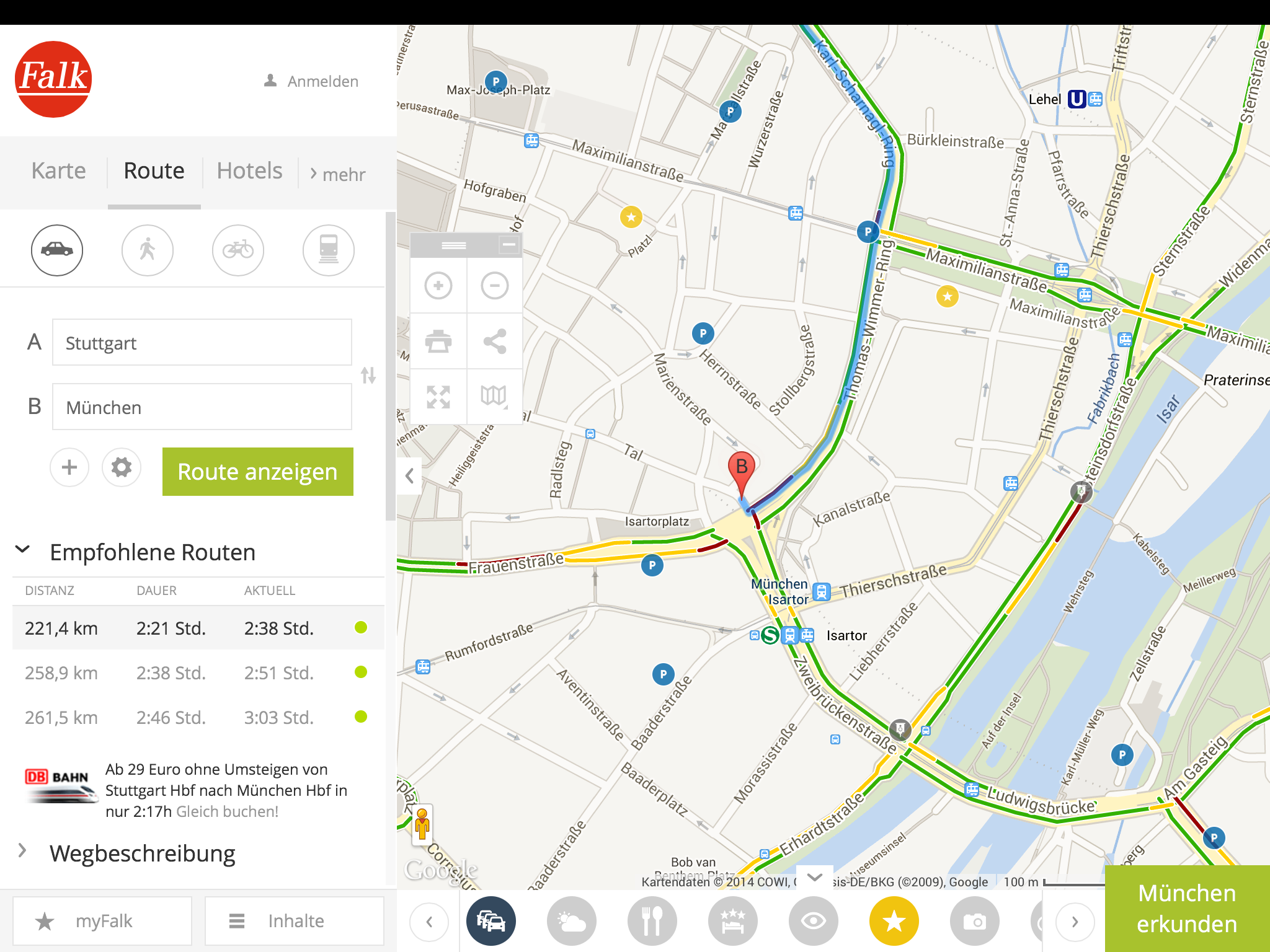Expand the Wegbeschreibung section
Viewport: 1270px width, 952px height.
coord(24,853)
